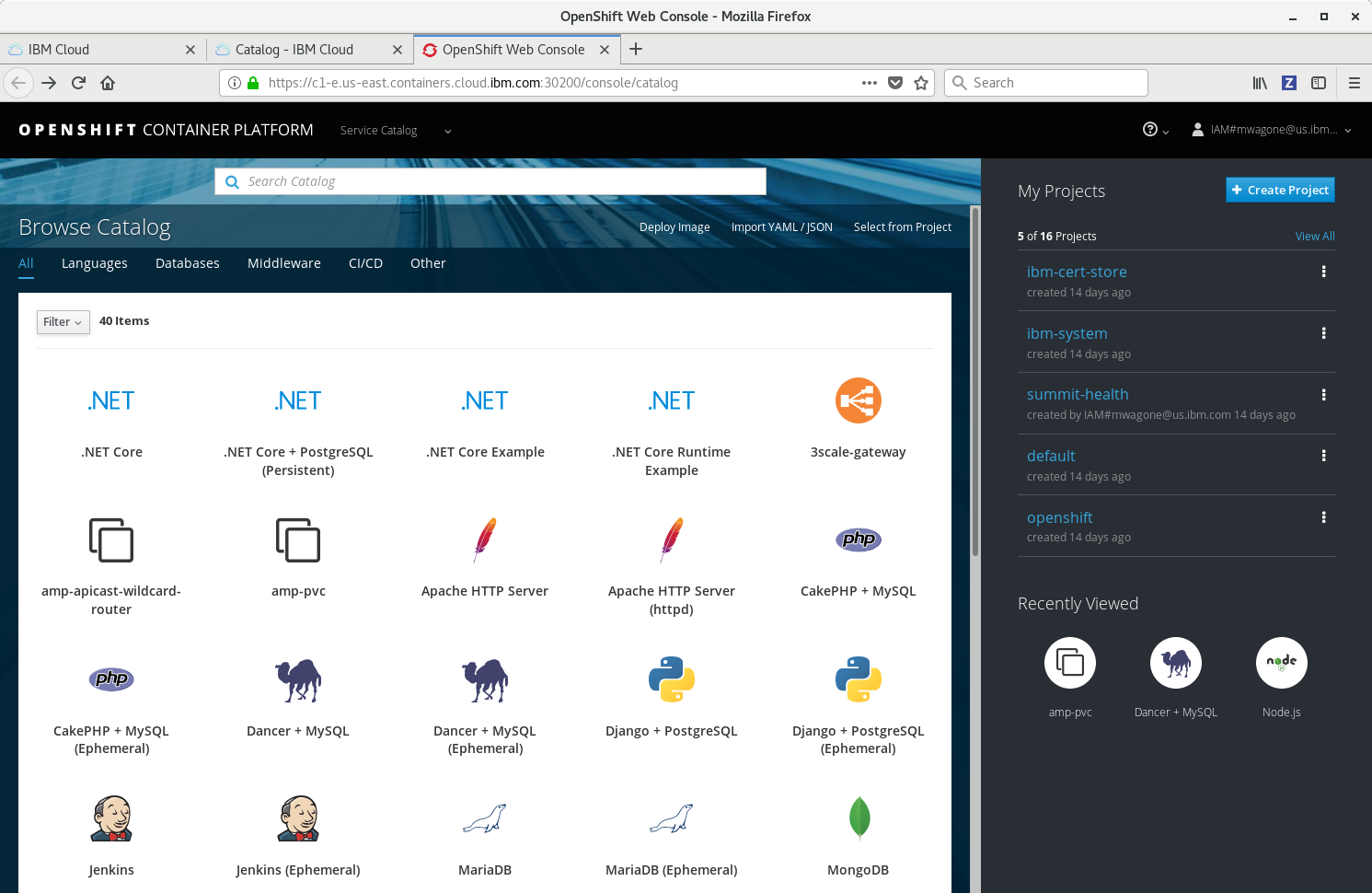Click Deploy Image link
Viewport: 1372px width, 893px height.
674,227
